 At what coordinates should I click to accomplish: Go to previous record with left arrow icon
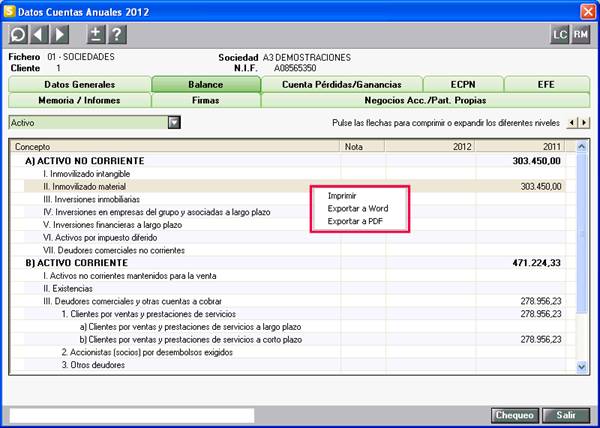click(x=39, y=35)
